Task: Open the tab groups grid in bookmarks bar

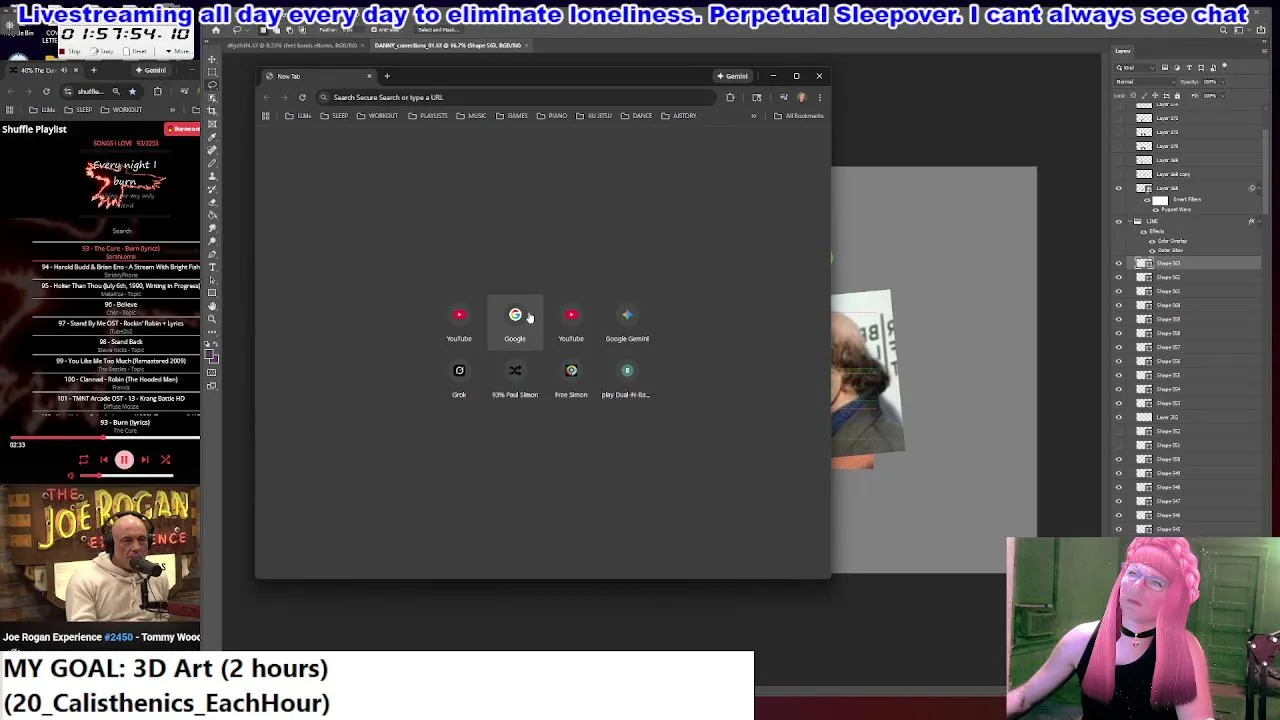Action: (x=265, y=116)
